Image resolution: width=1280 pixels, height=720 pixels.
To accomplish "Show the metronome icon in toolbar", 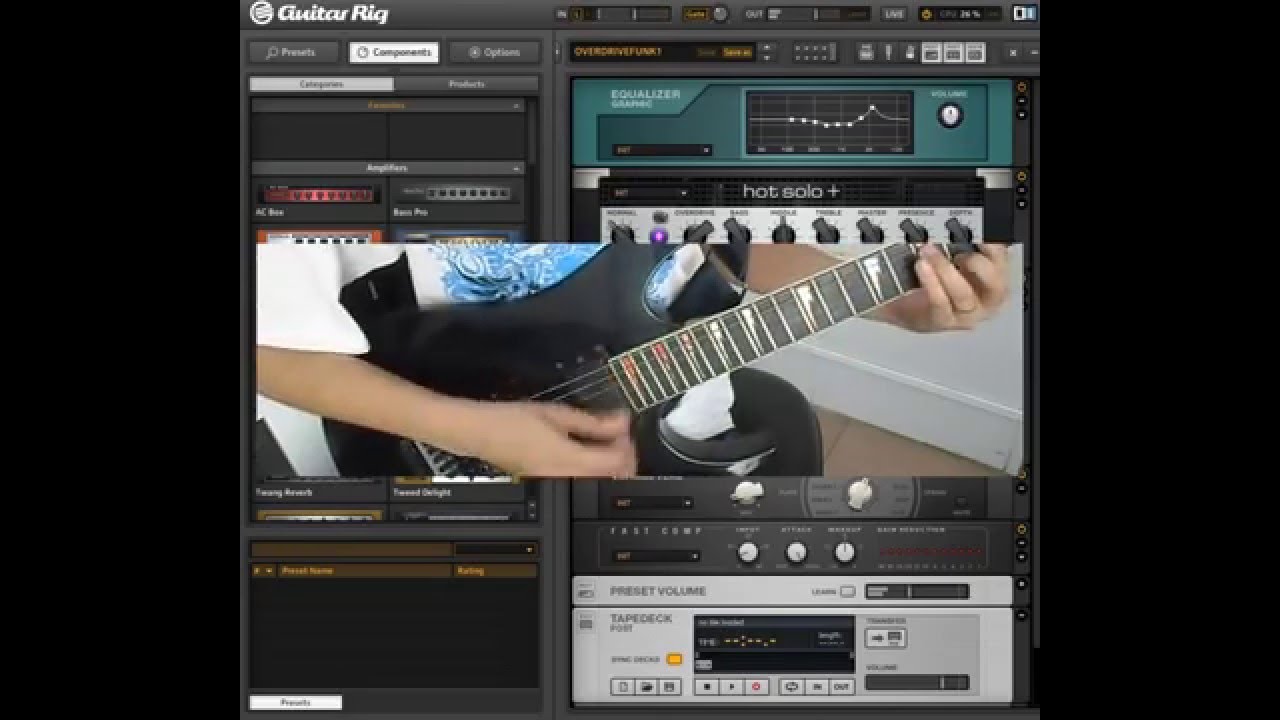I will [908, 52].
